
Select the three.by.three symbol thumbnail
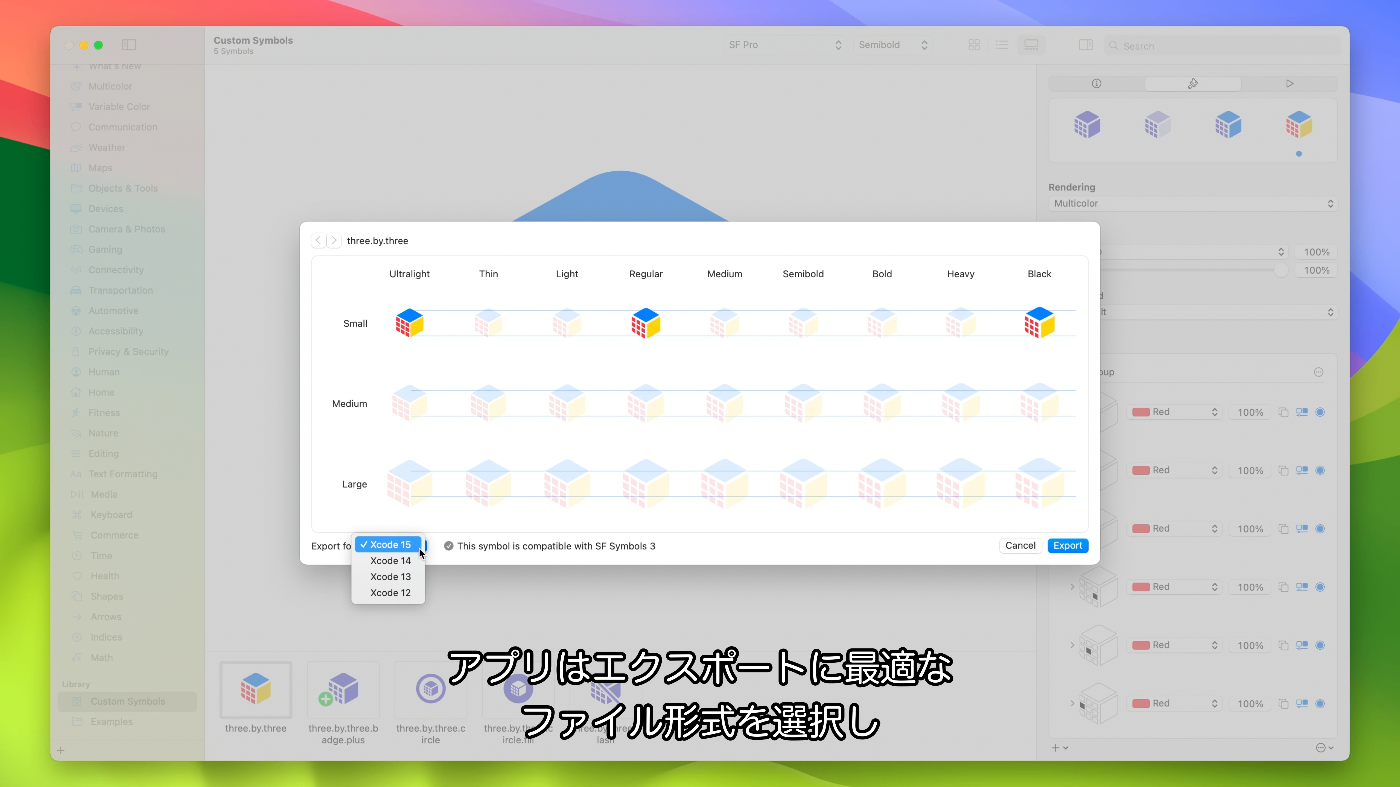(x=256, y=689)
